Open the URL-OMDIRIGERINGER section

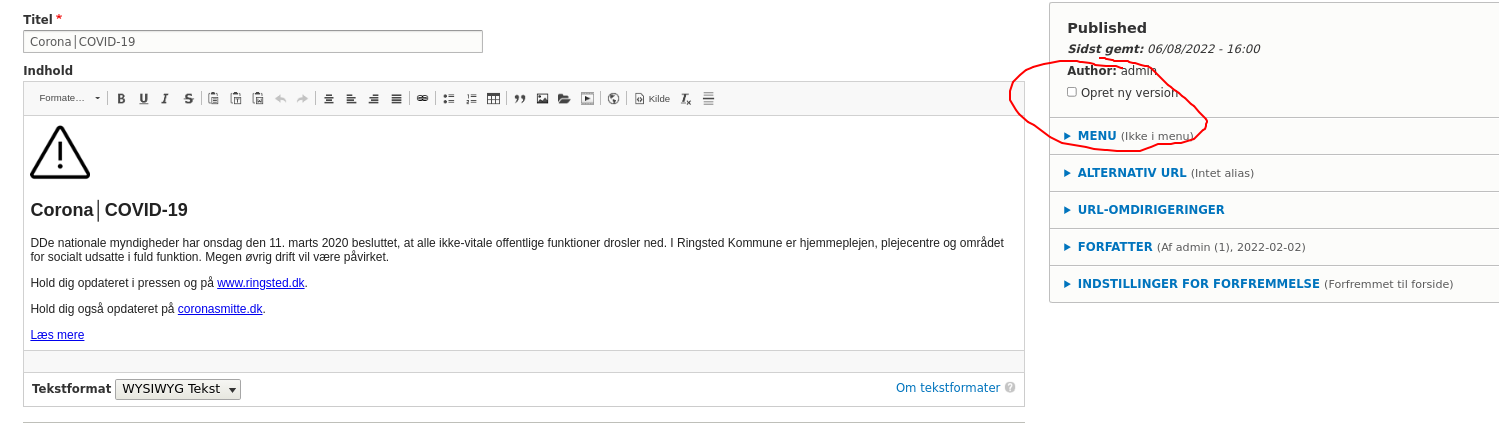click(1150, 210)
